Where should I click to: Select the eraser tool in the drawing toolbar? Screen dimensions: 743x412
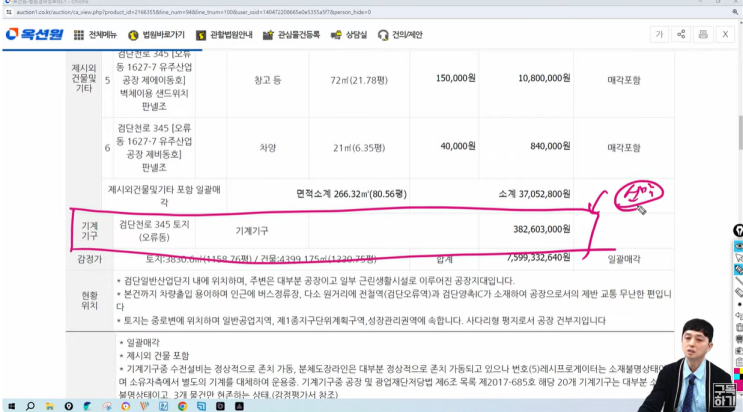[x=739, y=293]
